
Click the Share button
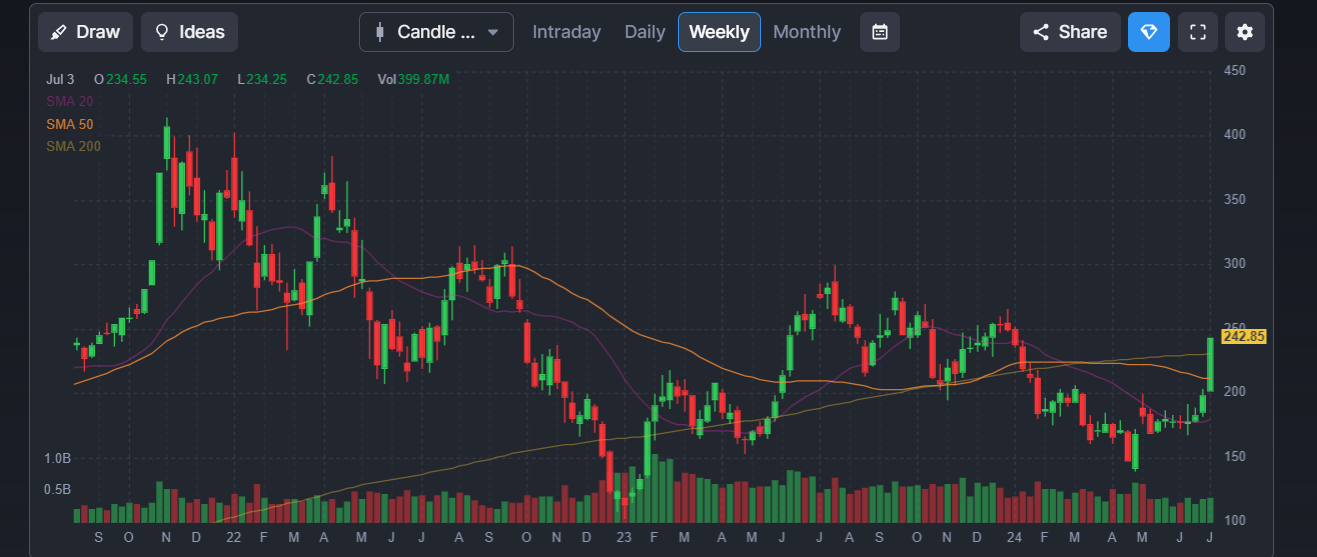point(1070,32)
